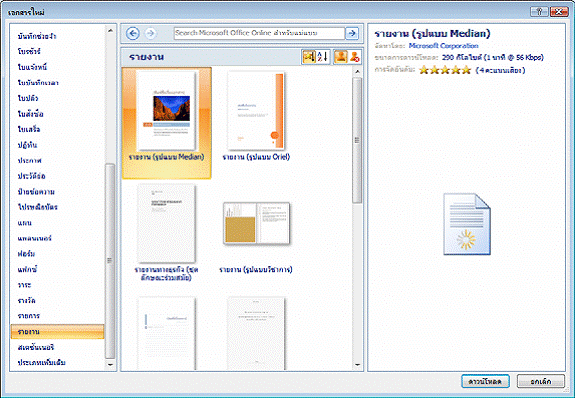The width and height of the screenshot is (575, 398).
Task: Select รายงาน (รูปแบบ Median) template thumbnail
Action: [166, 123]
